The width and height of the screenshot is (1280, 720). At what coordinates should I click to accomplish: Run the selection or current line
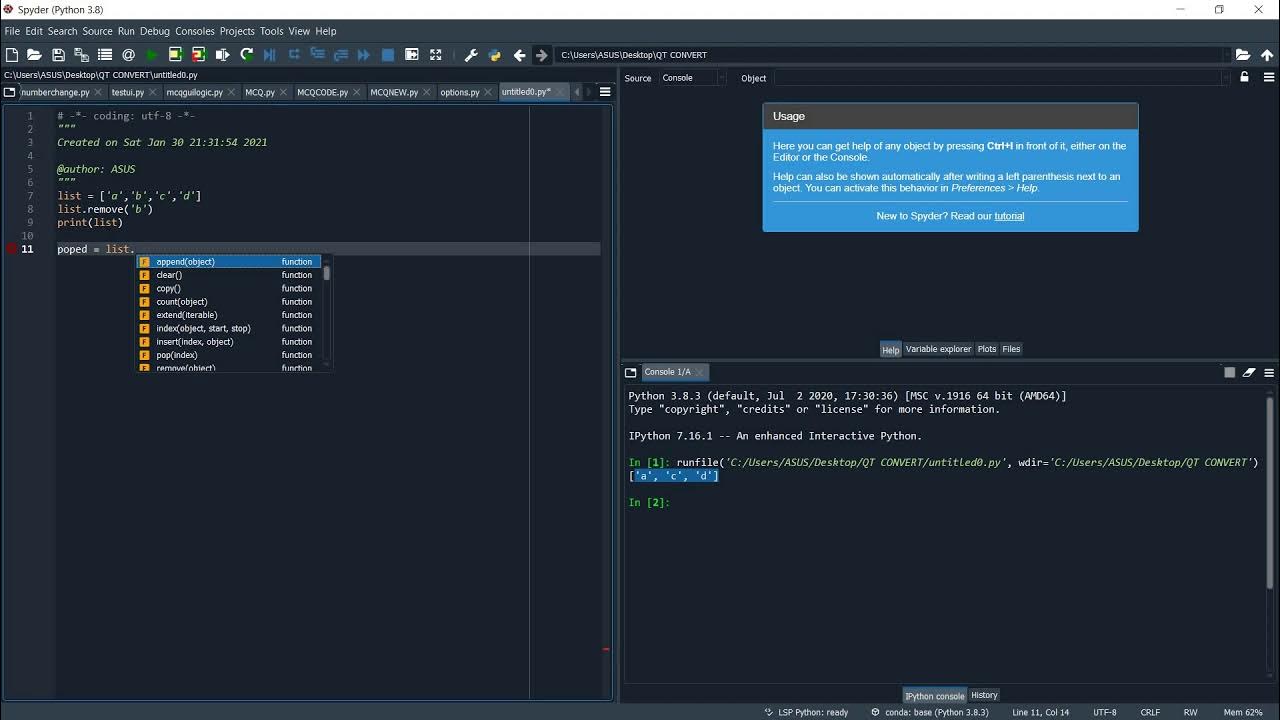tap(222, 55)
